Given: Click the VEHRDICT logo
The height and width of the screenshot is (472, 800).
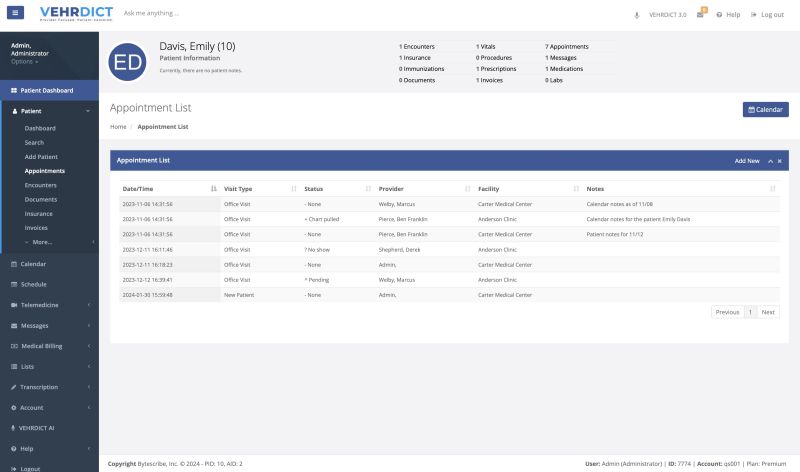Looking at the screenshot, I should 76,13.
